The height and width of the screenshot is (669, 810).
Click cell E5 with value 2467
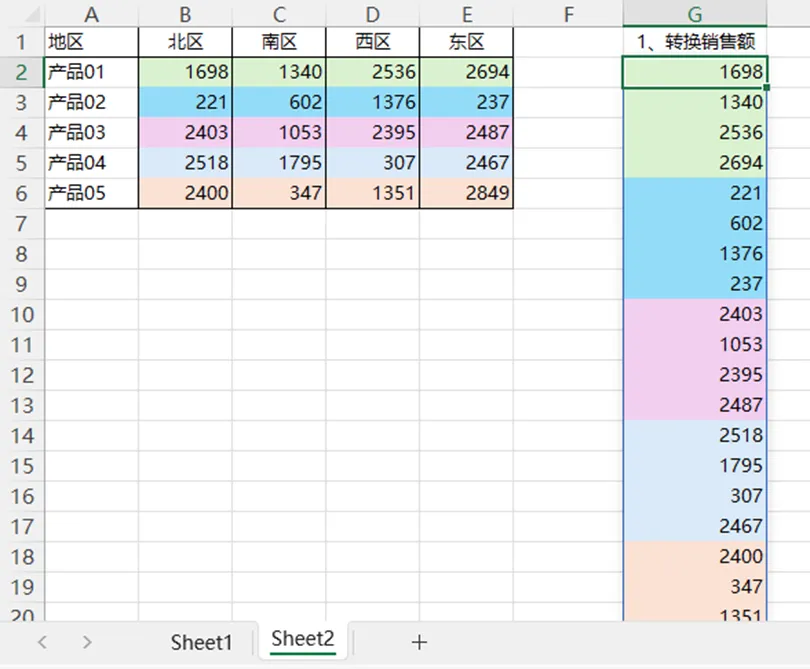[466, 163]
